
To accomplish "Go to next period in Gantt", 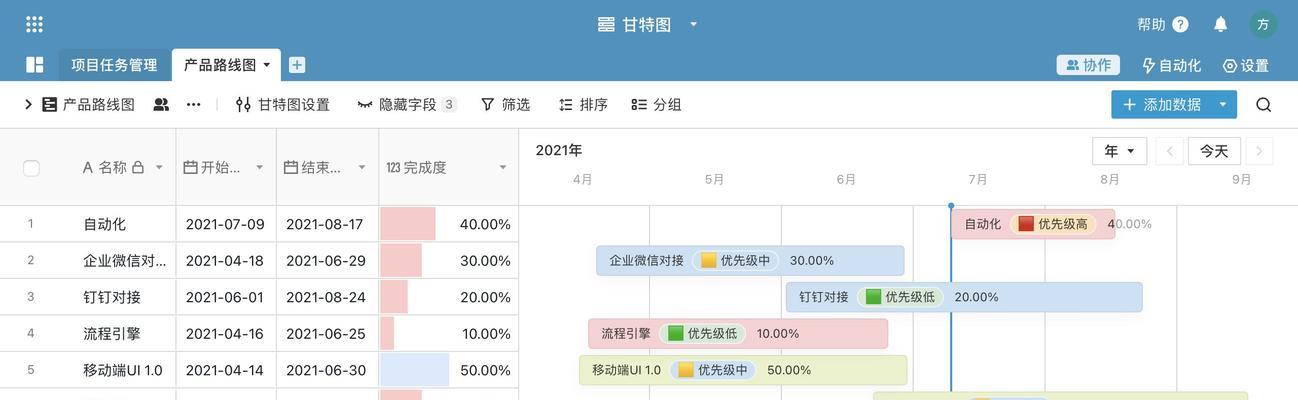I will click(1259, 151).
